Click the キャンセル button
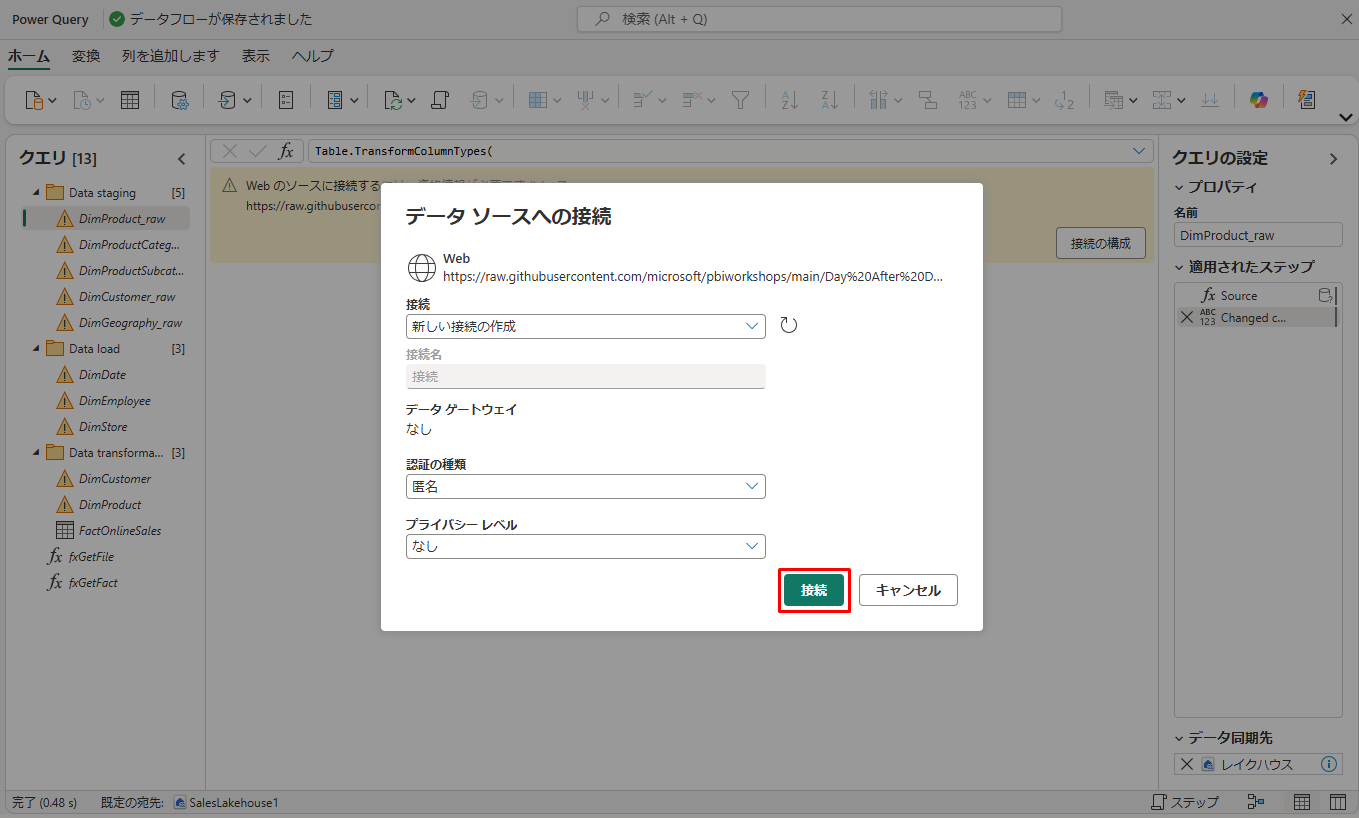Image resolution: width=1359 pixels, height=818 pixels. (908, 590)
